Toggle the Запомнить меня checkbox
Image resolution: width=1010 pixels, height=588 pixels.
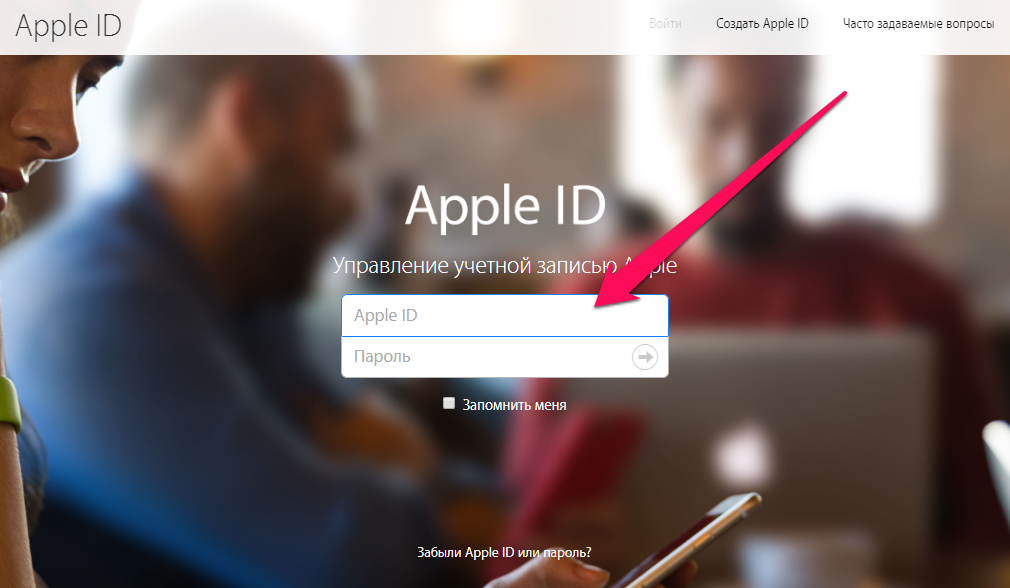point(449,403)
